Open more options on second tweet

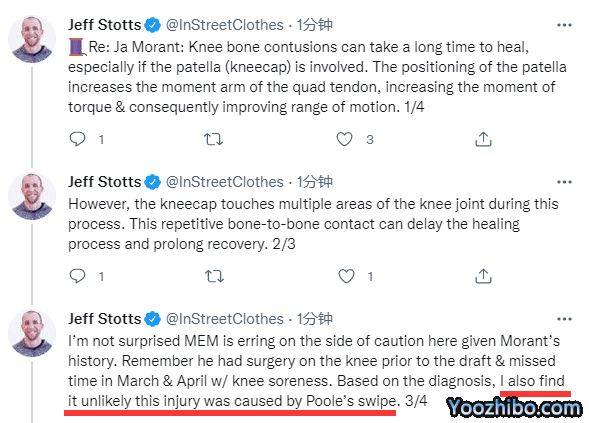point(564,182)
